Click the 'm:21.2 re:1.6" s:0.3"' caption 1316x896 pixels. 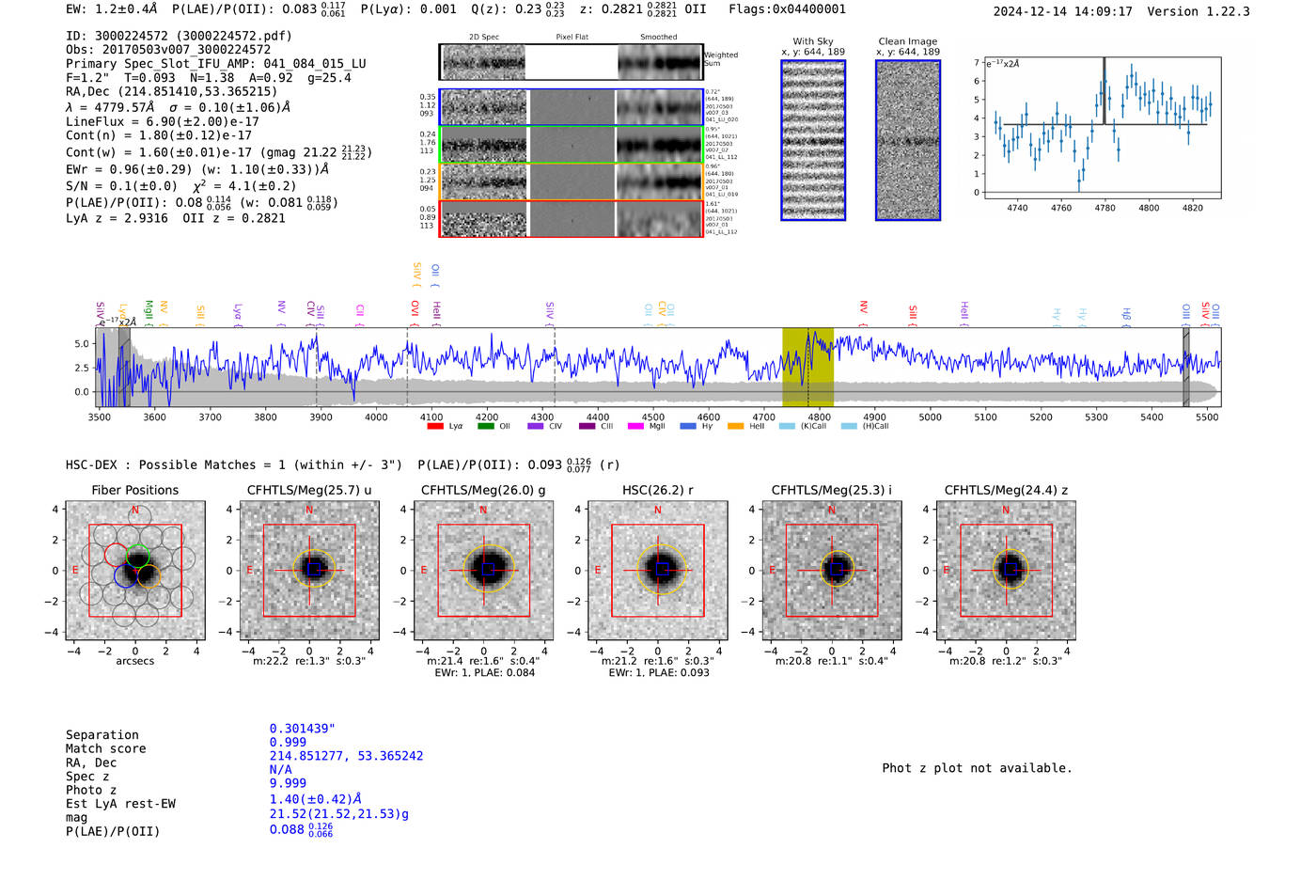658,661
